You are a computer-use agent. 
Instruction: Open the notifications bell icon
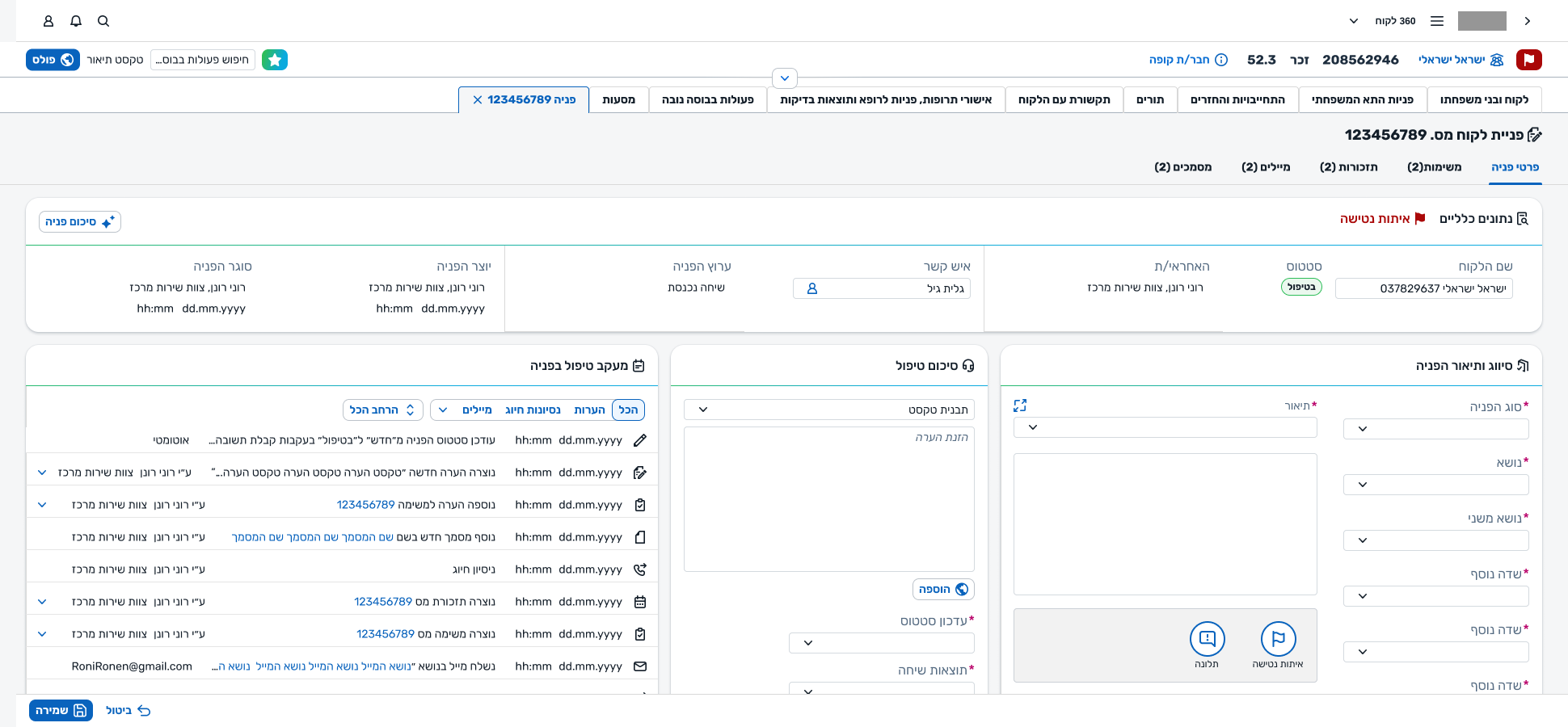coord(76,21)
